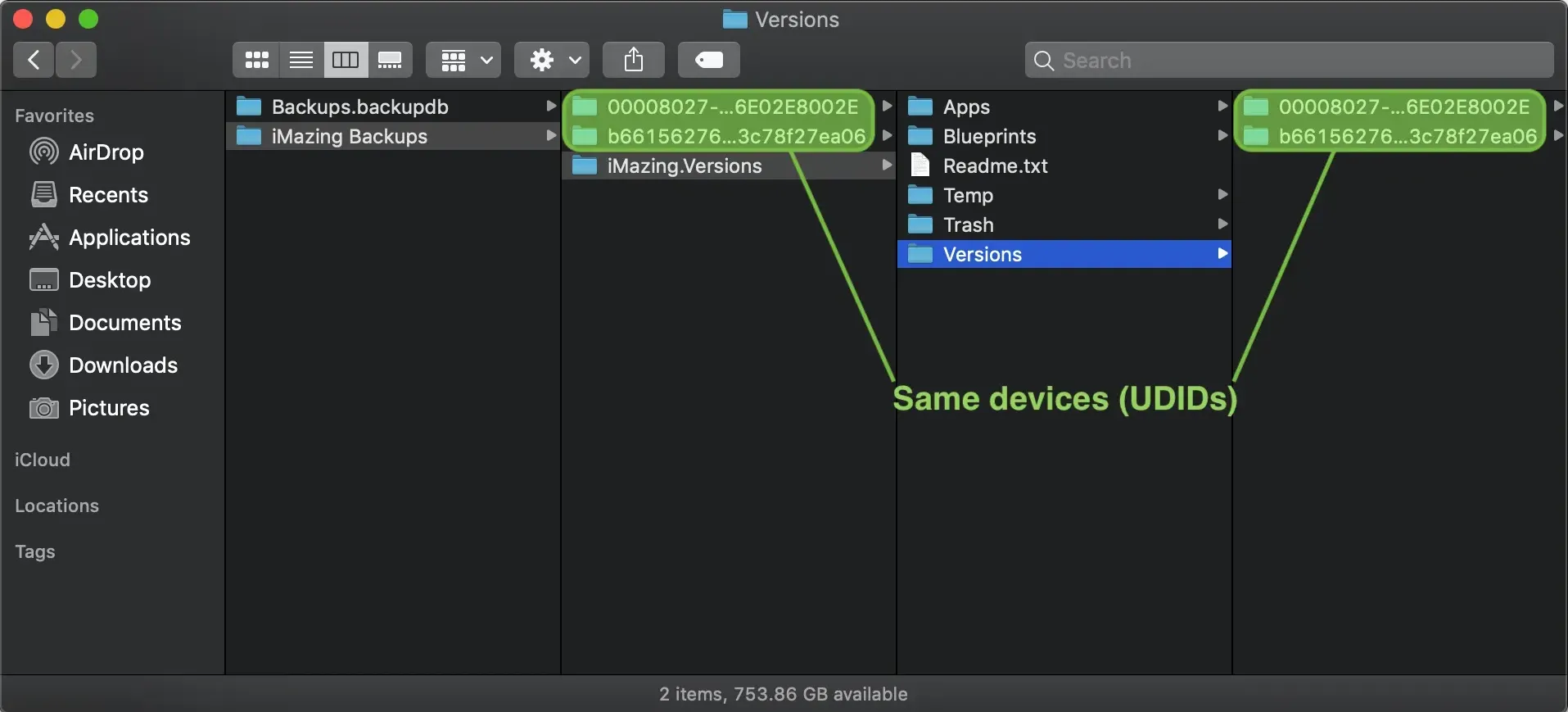Open Recents in the sidebar

tap(88, 194)
